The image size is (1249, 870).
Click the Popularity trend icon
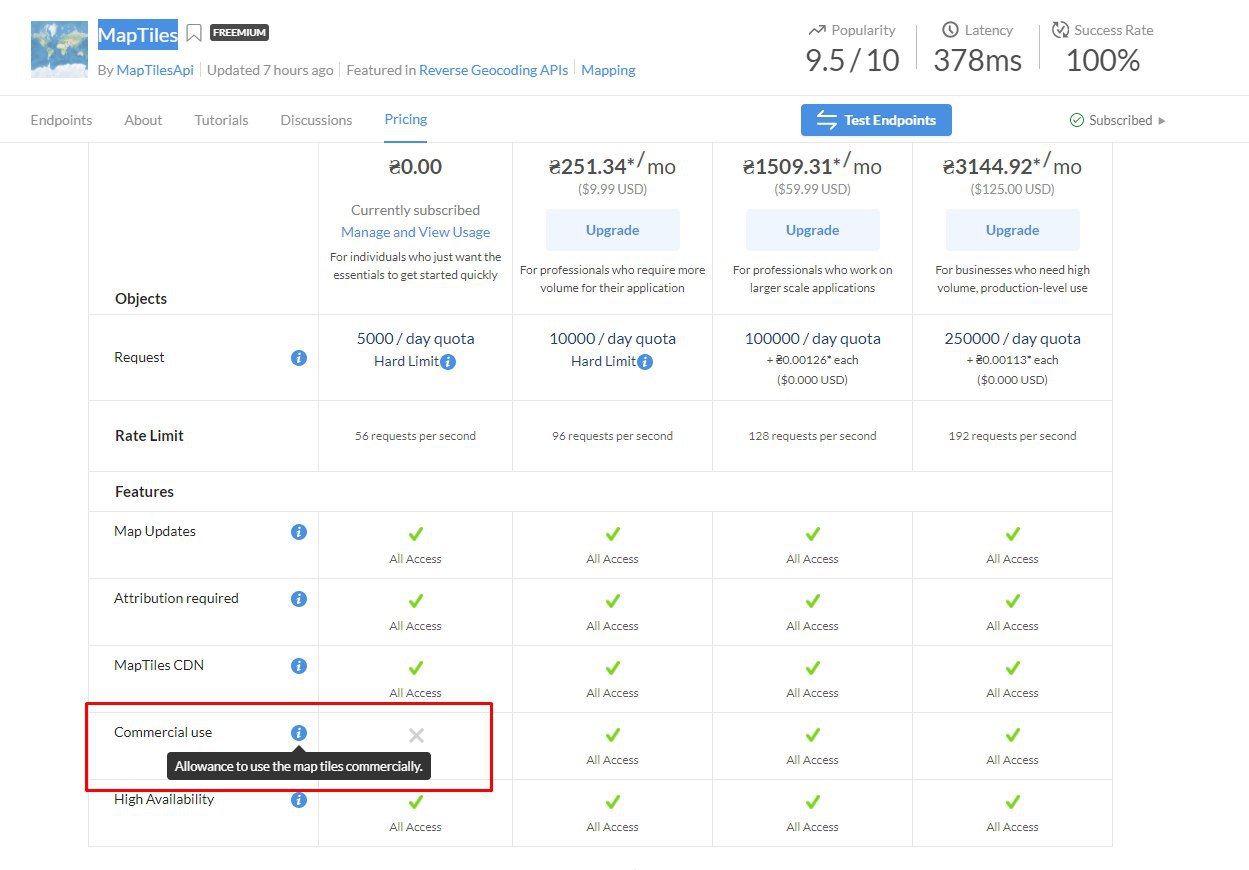point(817,30)
